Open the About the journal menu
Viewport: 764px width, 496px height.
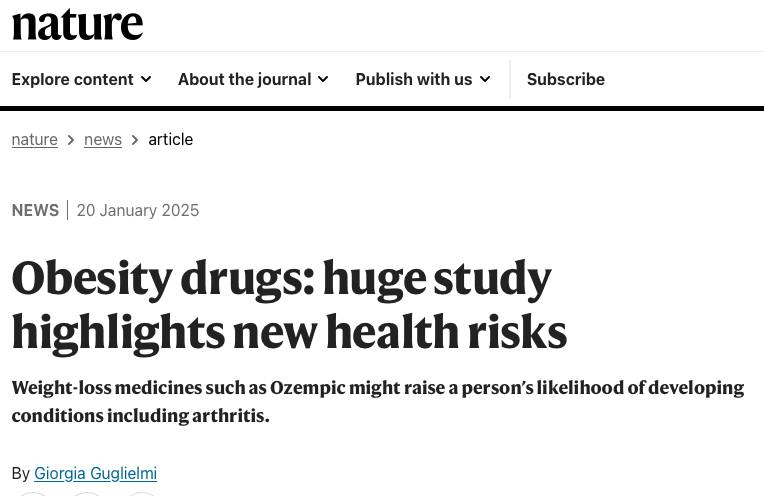point(244,79)
